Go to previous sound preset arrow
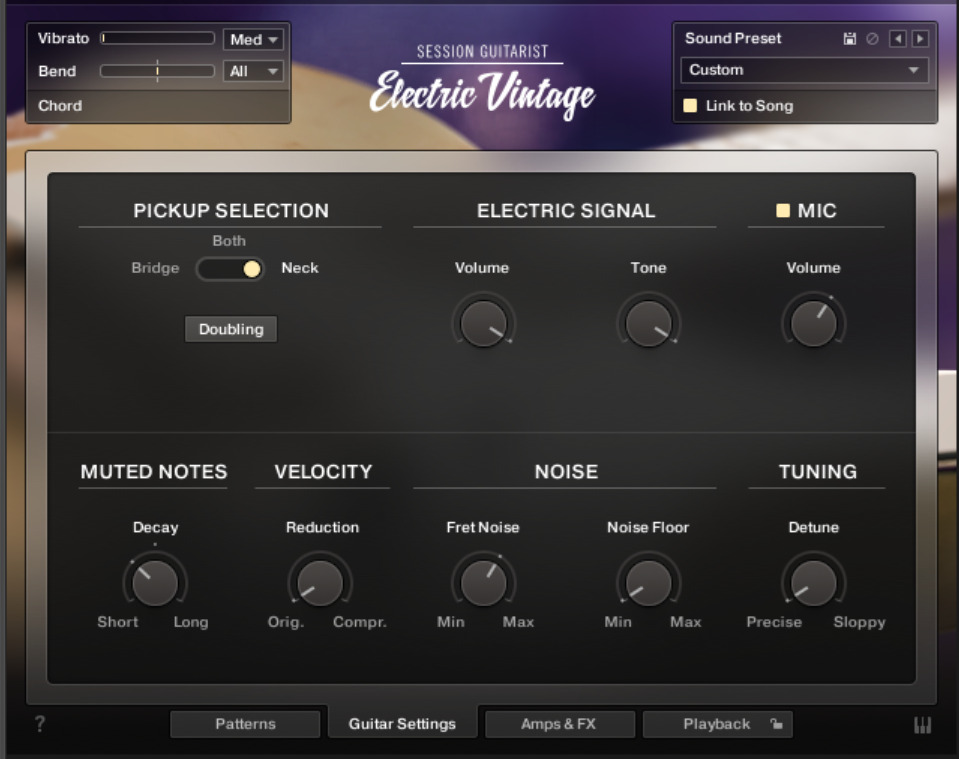The height and width of the screenshot is (759, 959). click(897, 39)
